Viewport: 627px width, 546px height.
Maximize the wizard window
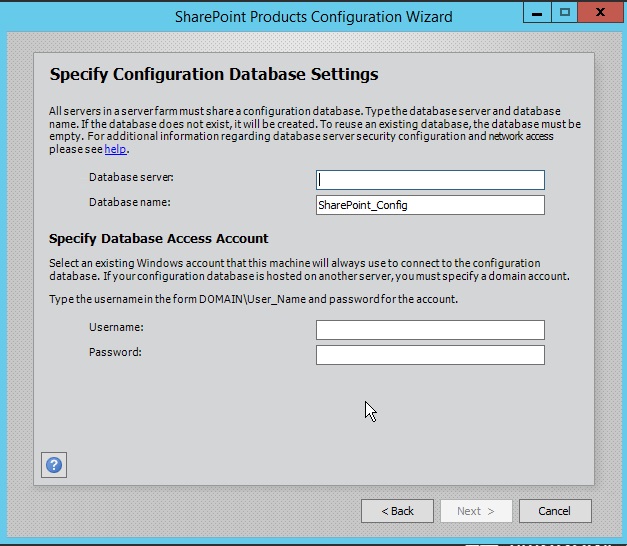565,14
